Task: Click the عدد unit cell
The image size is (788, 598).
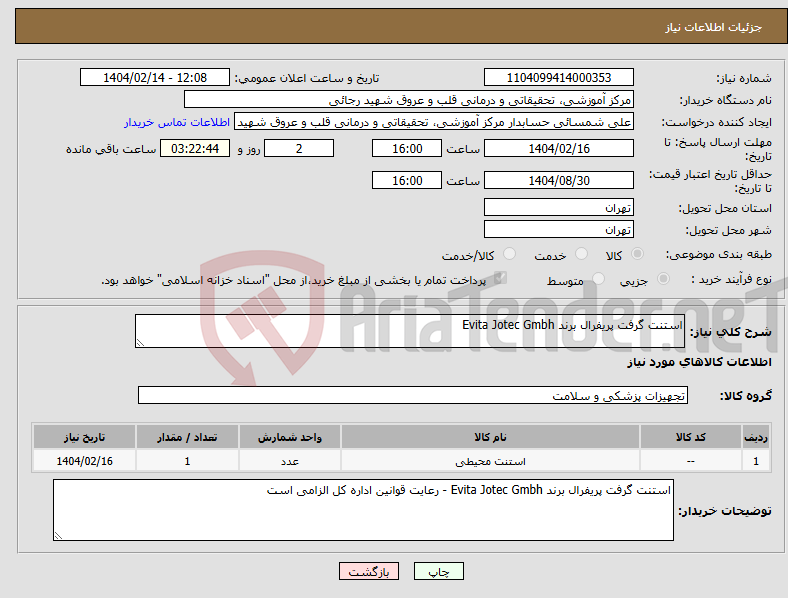Action: click(x=290, y=461)
